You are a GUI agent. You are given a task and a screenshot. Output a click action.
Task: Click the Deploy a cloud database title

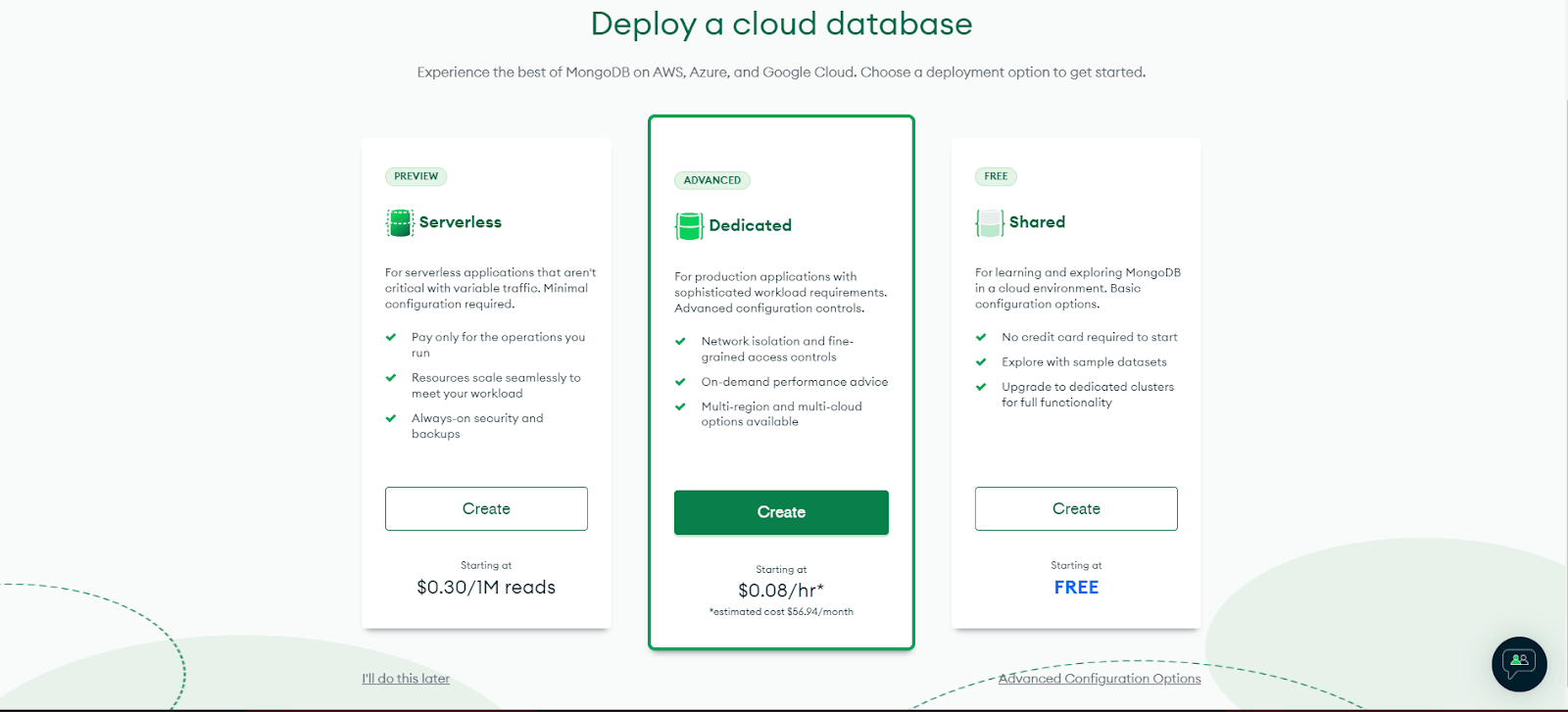click(781, 24)
